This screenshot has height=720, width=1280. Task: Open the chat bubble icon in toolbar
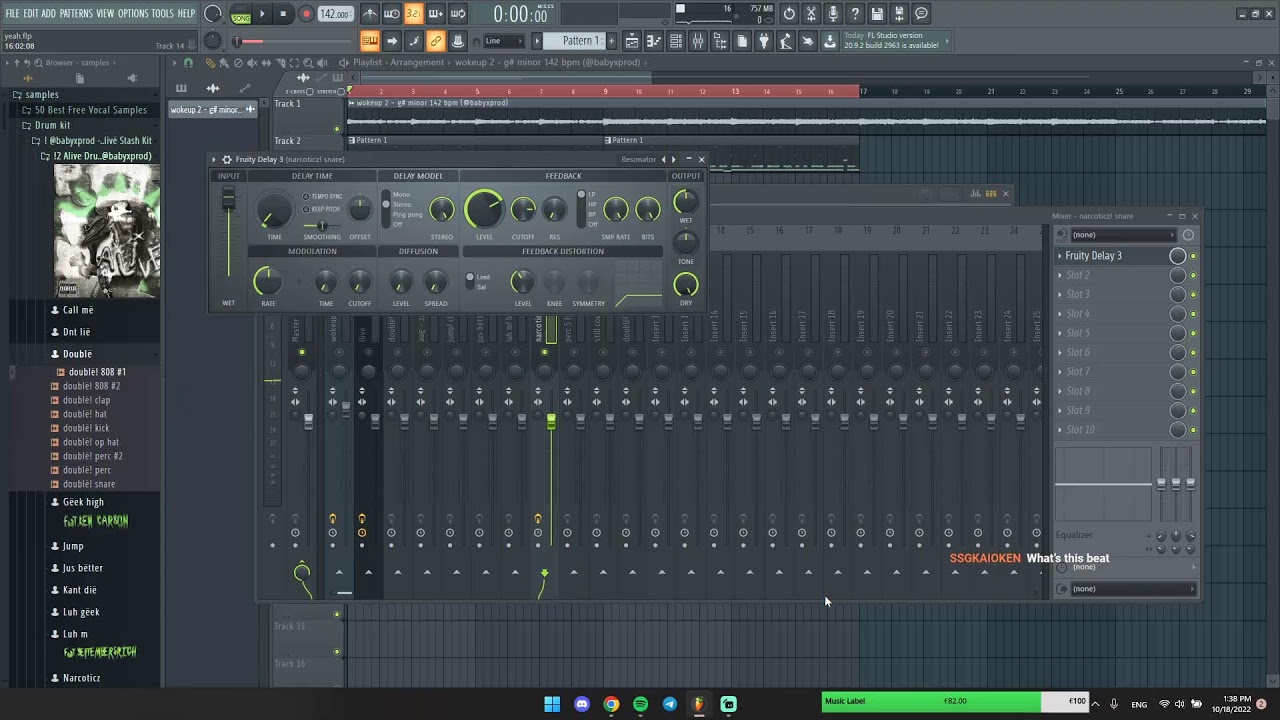click(921, 14)
